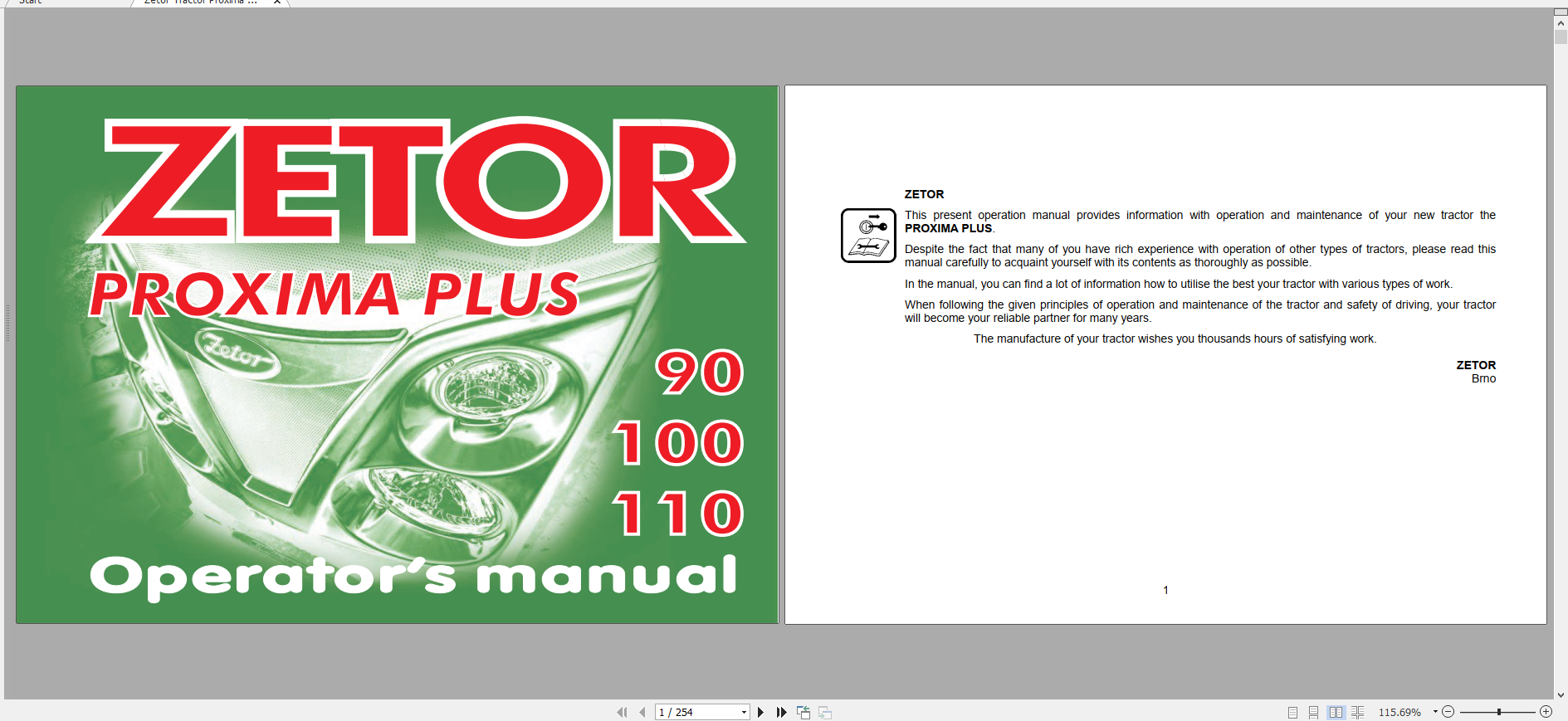The width and height of the screenshot is (1568, 721).
Task: Click the 115.69% zoom value
Action: (1399, 712)
